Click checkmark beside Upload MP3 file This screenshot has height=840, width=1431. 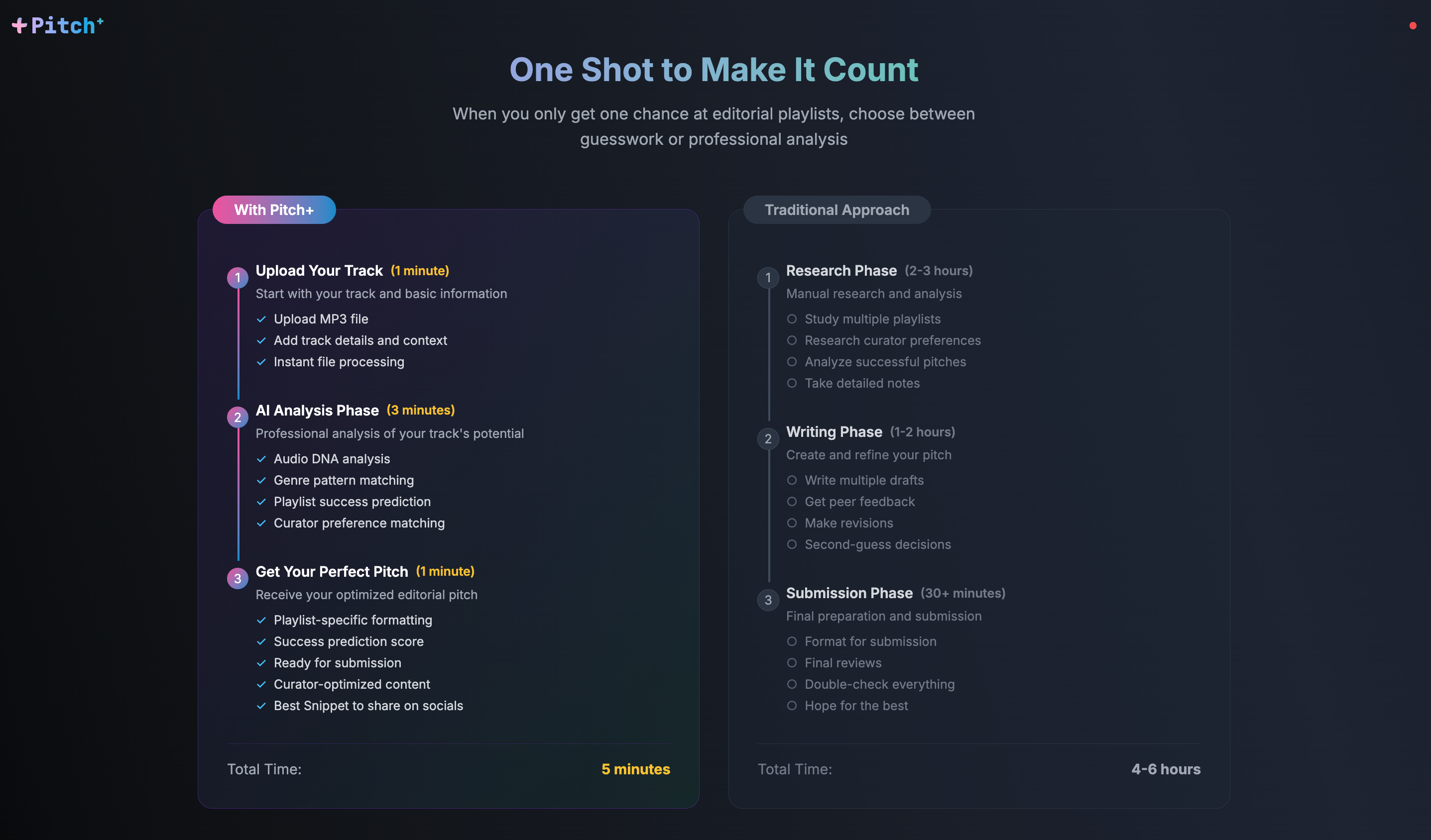tap(261, 319)
